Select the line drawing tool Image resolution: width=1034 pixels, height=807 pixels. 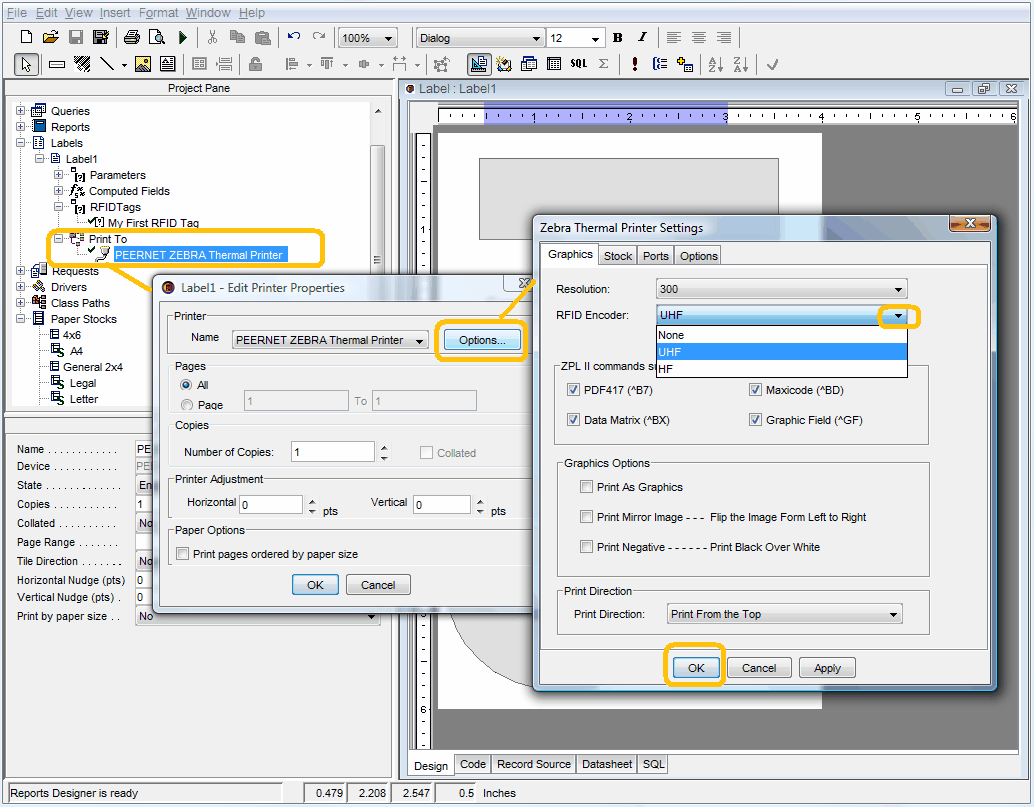(x=107, y=64)
